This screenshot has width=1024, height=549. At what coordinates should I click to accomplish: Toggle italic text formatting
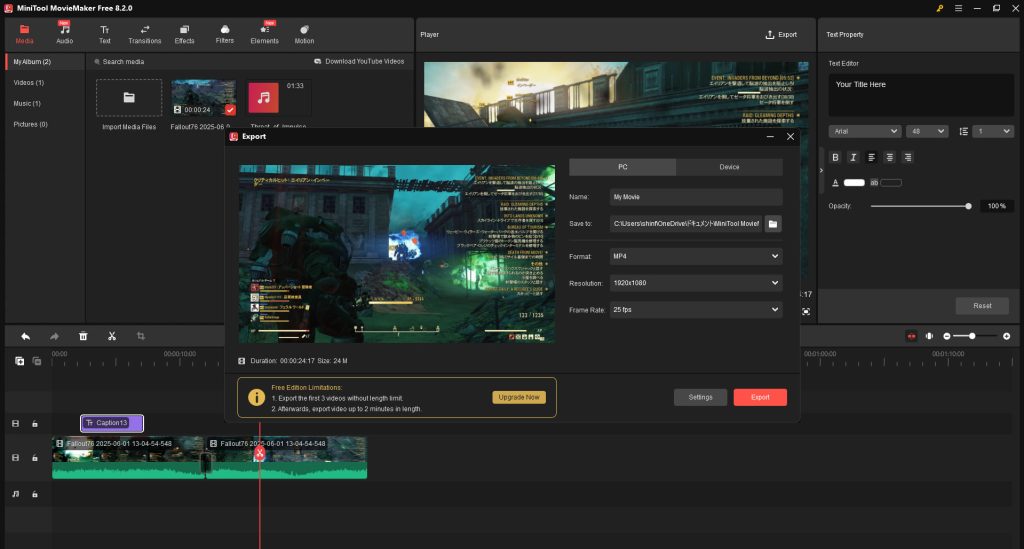(853, 157)
